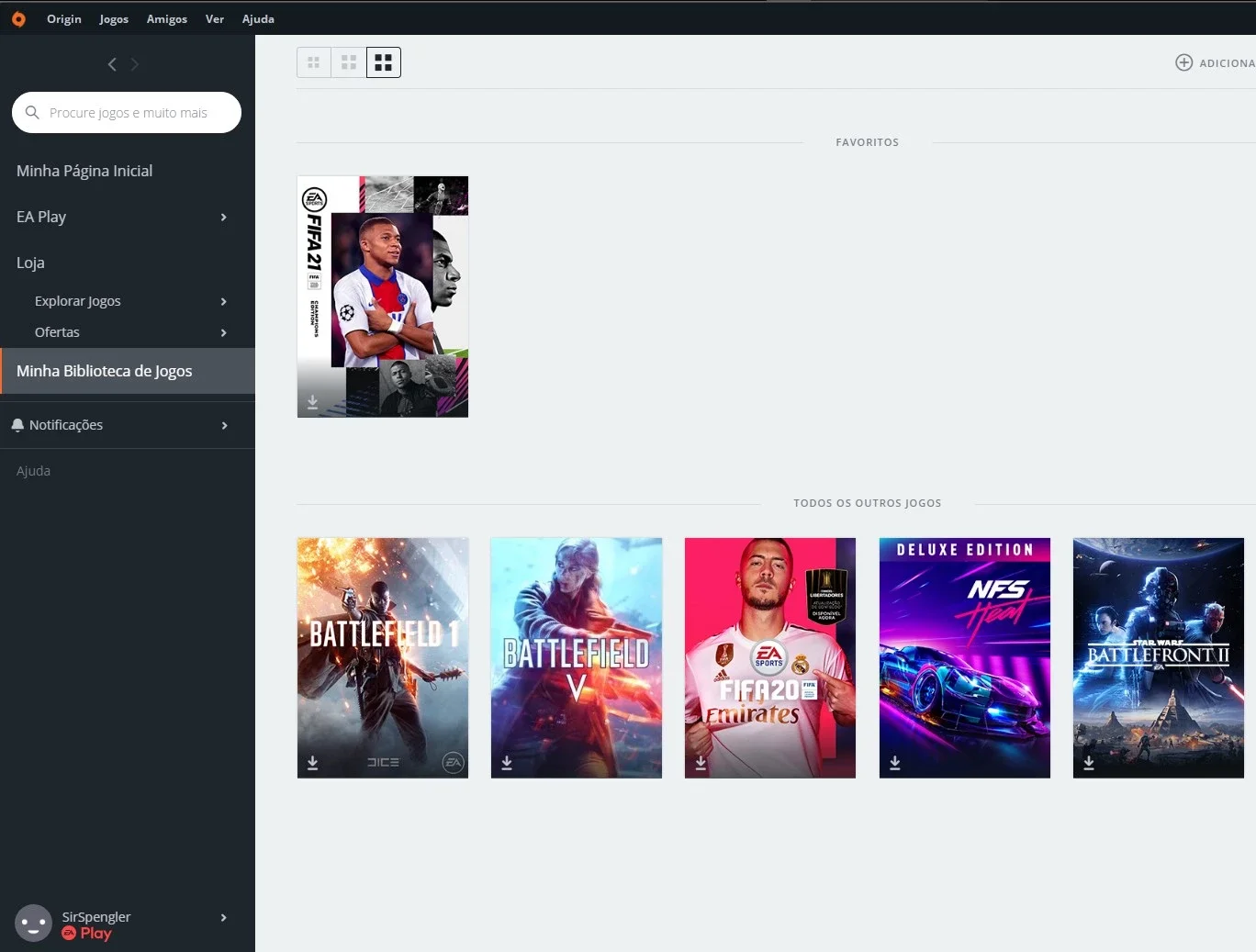Click the notifications bell icon
This screenshot has height=952, width=1256.
(x=17, y=425)
